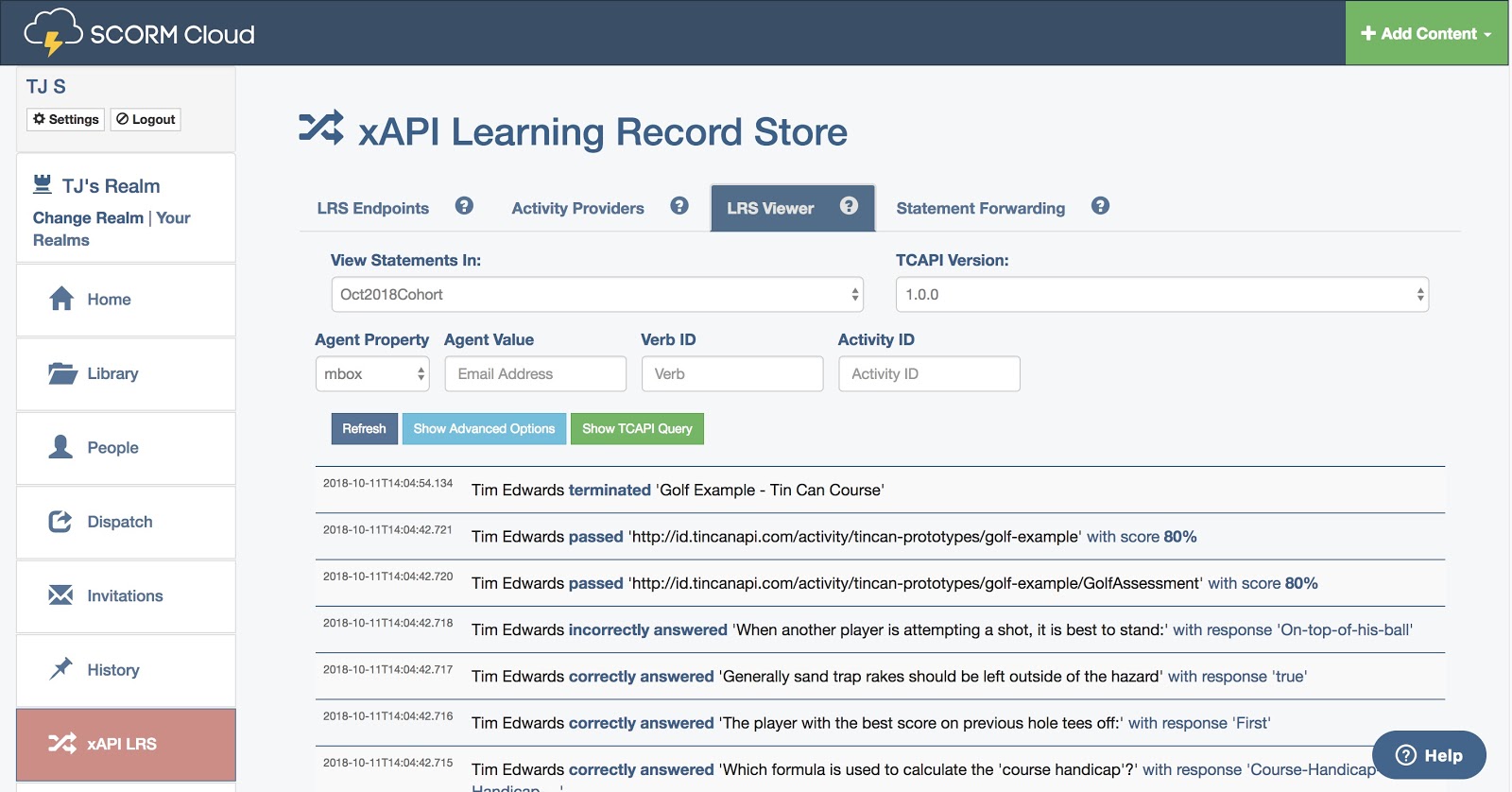
Task: Click the 'incorrectly answered' verb link
Action: click(x=647, y=630)
